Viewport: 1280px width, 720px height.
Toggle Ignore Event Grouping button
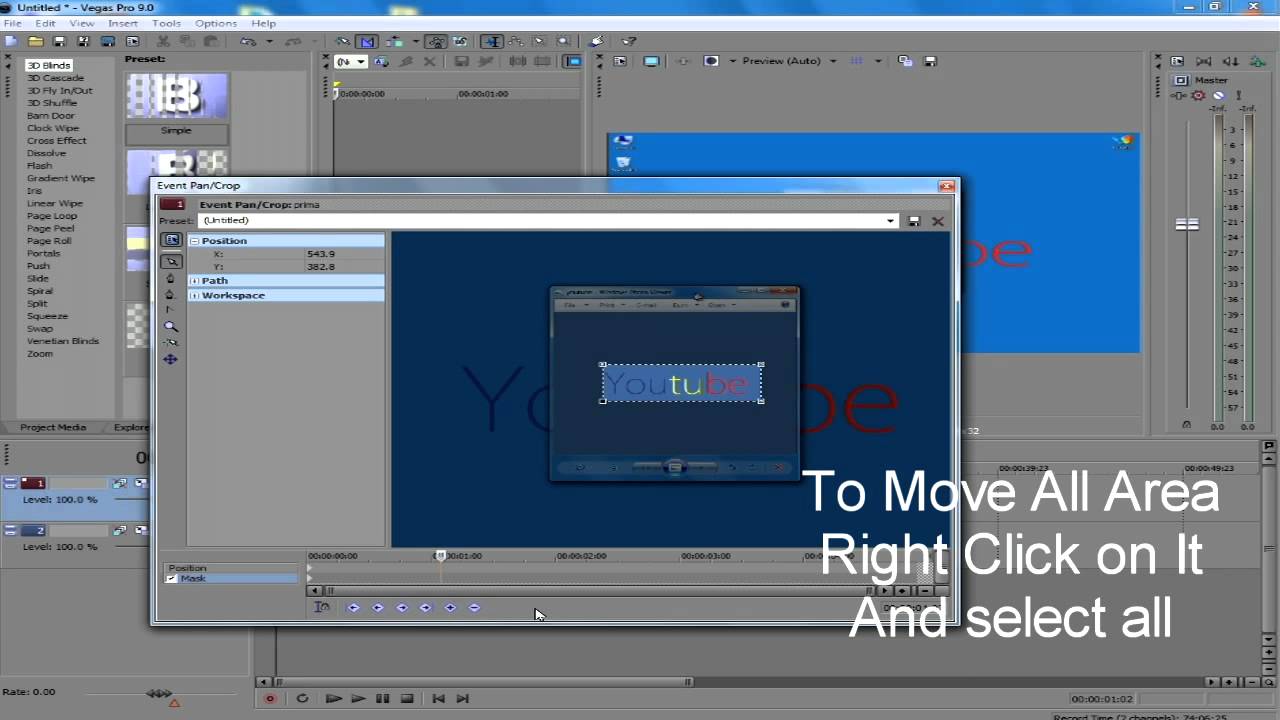click(x=461, y=41)
